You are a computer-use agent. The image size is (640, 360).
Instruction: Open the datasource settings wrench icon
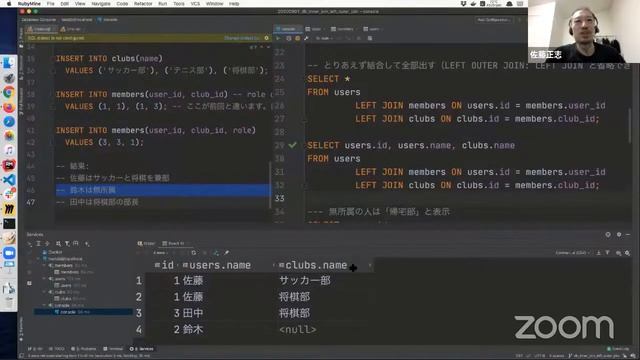[x=306, y=38]
